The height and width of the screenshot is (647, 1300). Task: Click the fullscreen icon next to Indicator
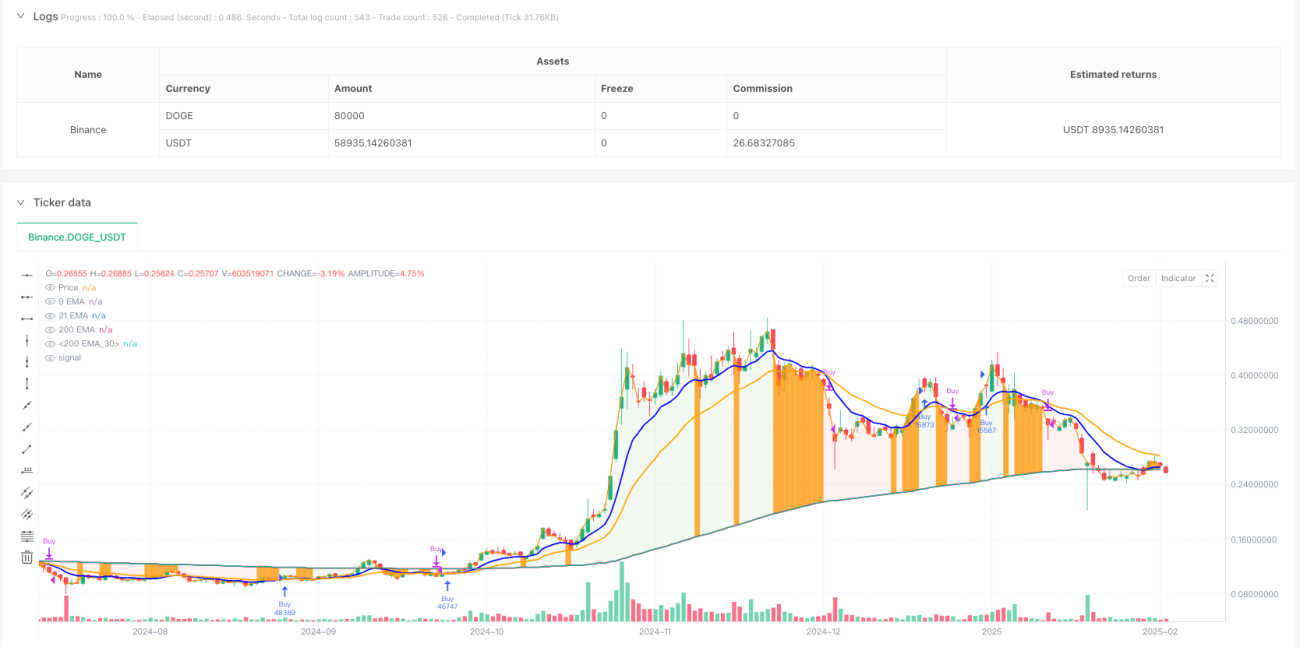[1210, 278]
